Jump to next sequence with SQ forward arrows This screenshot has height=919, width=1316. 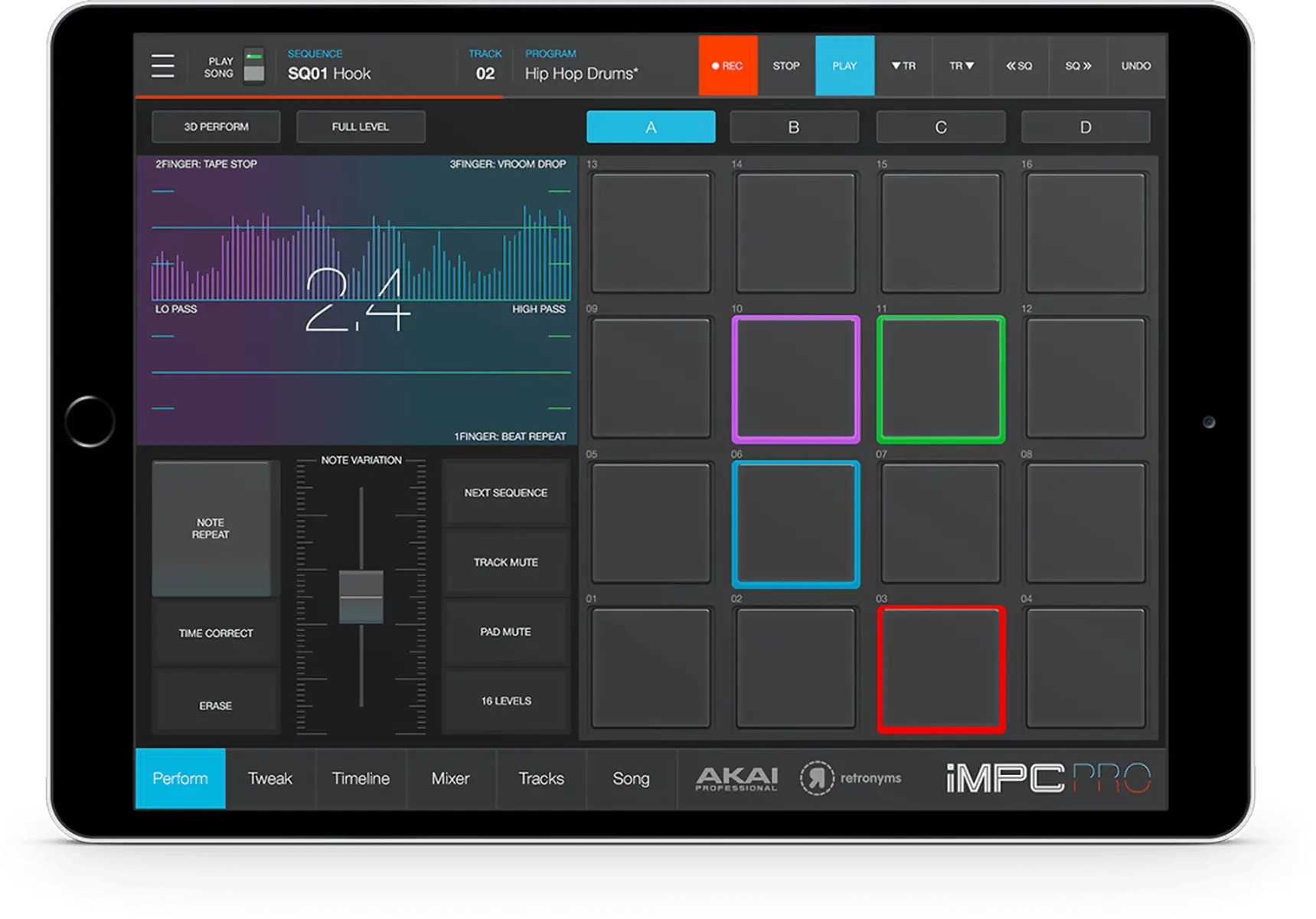[x=1078, y=67]
